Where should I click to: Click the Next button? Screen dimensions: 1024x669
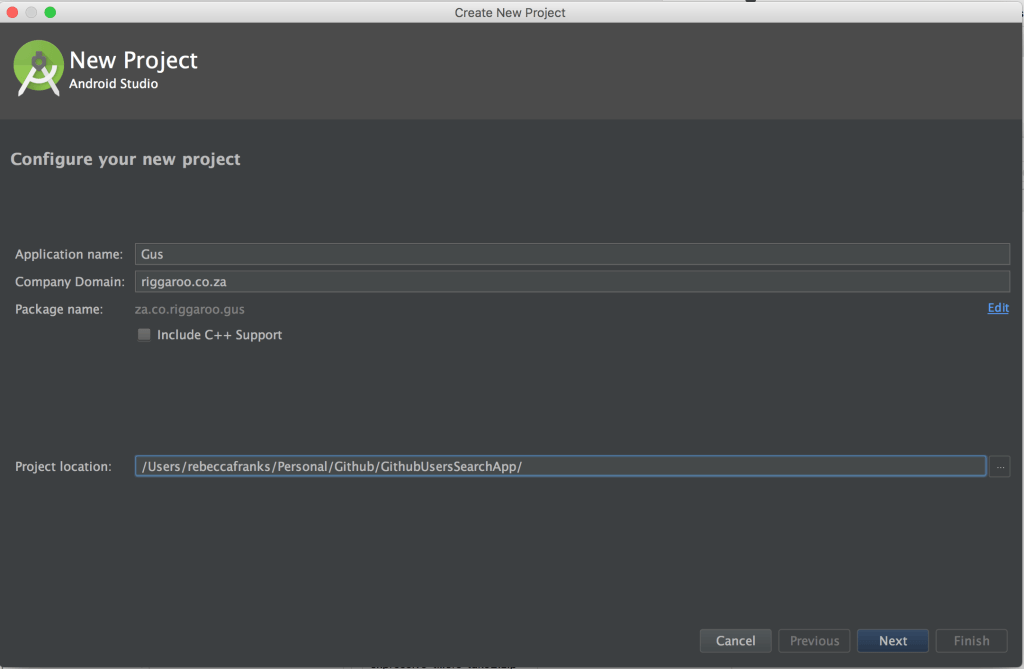[892, 640]
